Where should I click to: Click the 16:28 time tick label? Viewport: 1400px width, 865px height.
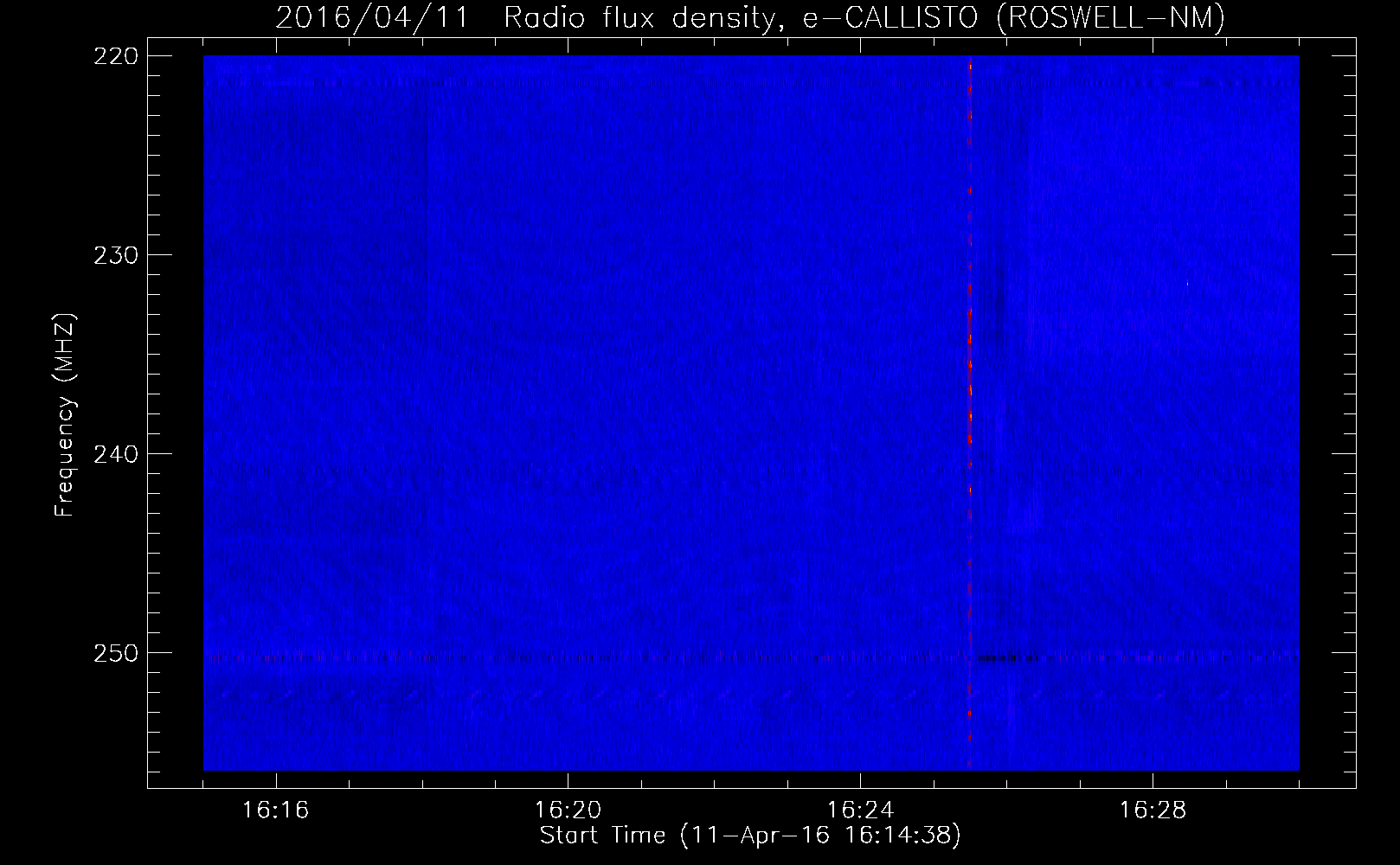tap(1153, 811)
